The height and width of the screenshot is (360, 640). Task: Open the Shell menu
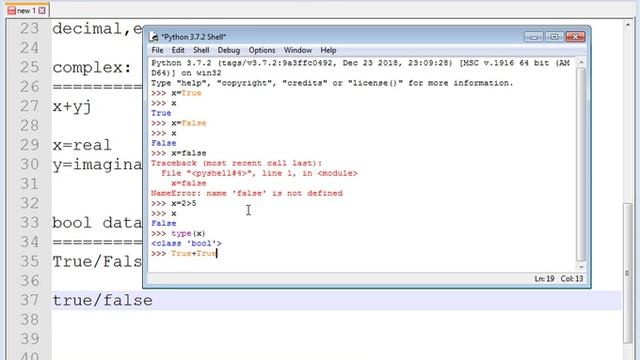(201, 50)
